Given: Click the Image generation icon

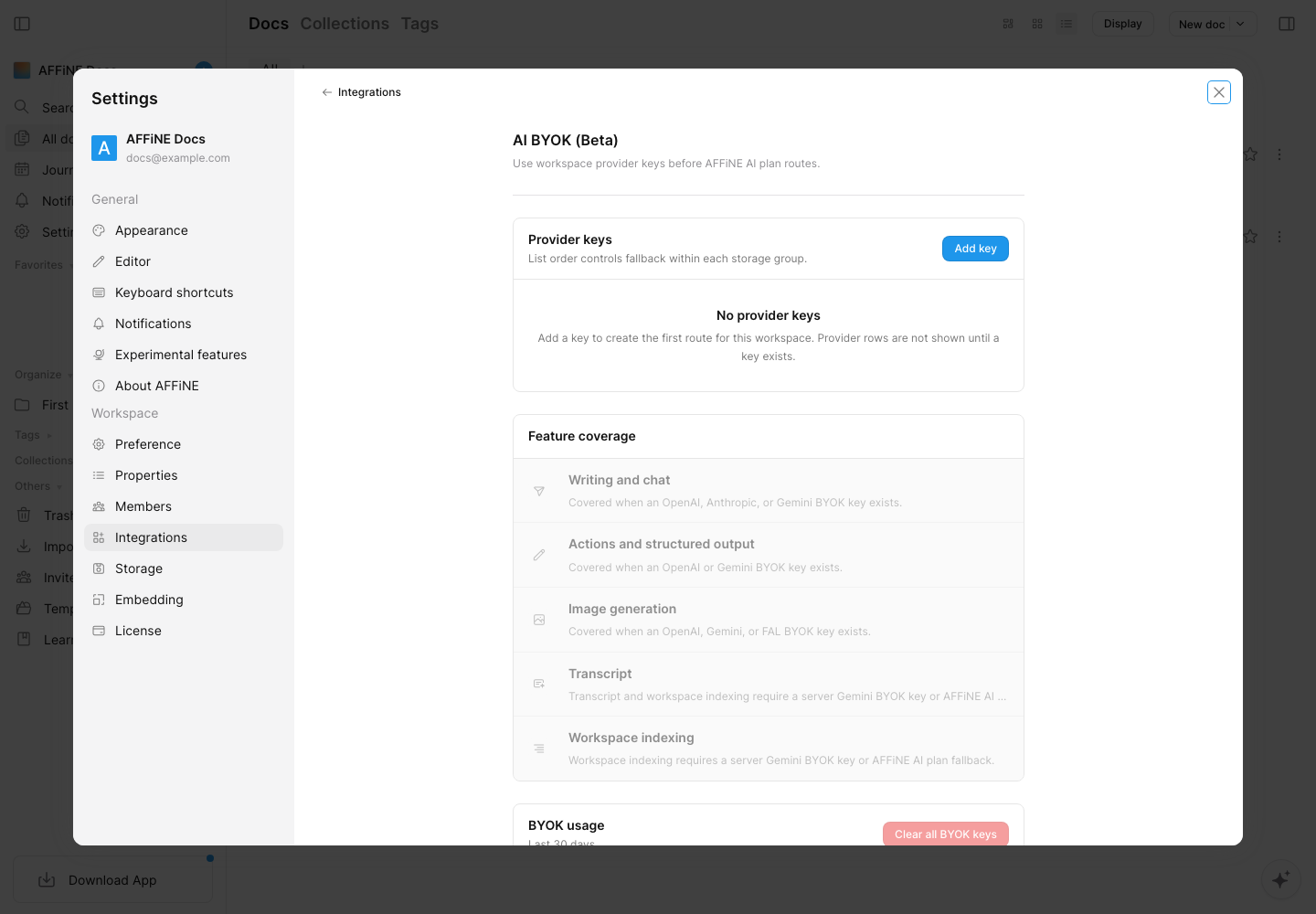Looking at the screenshot, I should pyautogui.click(x=539, y=620).
